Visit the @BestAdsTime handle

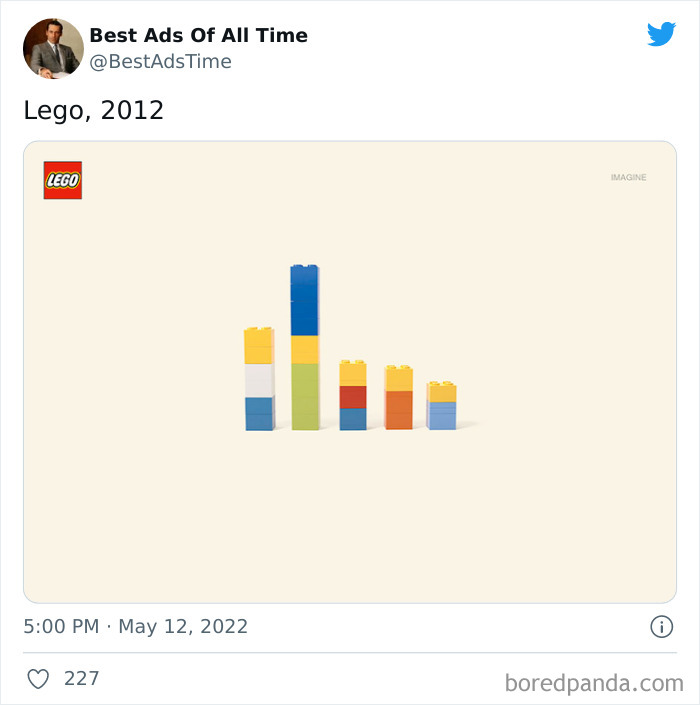[160, 61]
